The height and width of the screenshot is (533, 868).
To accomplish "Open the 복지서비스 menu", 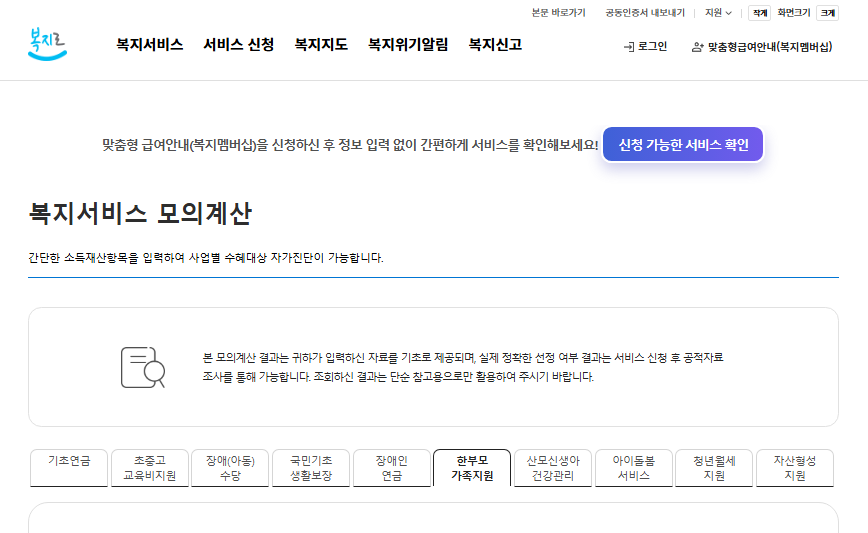I will tap(149, 45).
